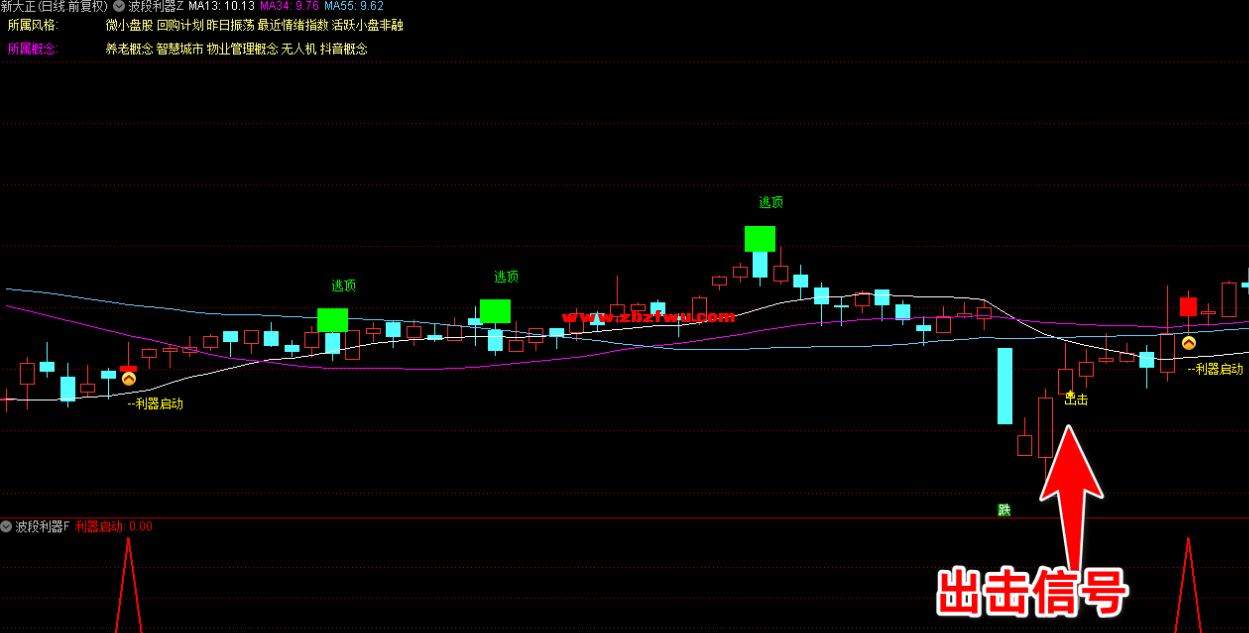Select the highest green 逃顶 square marker
Viewport: 1249px width, 633px height.
click(760, 239)
